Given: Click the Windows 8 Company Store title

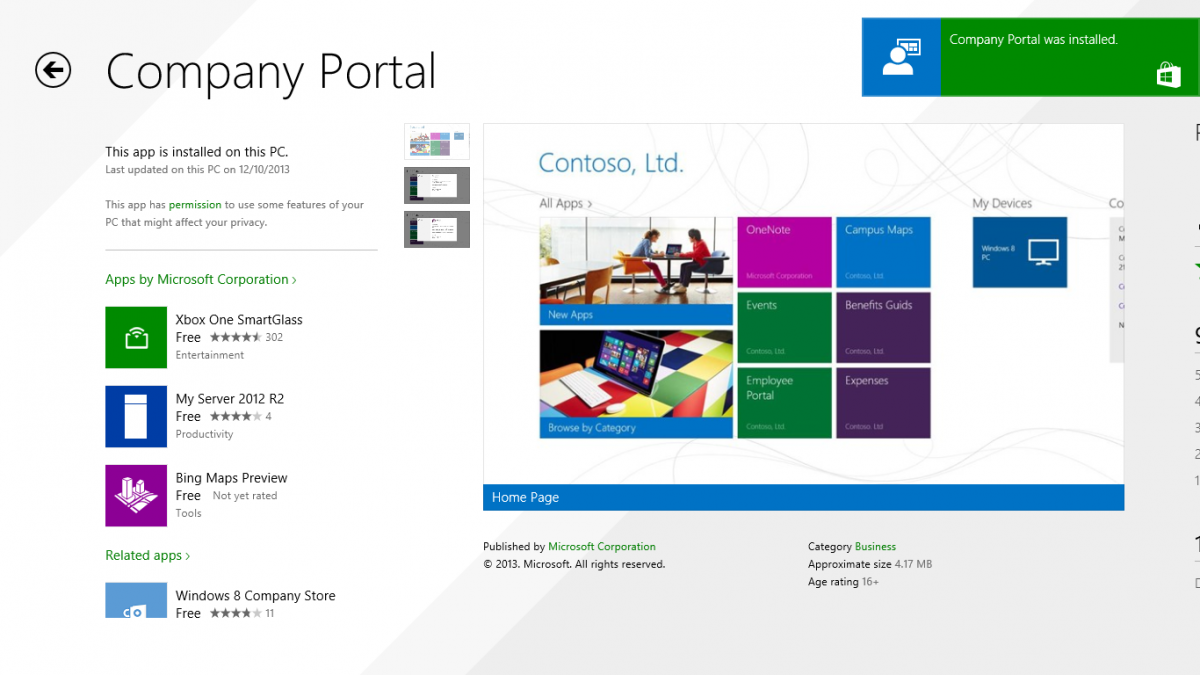Looking at the screenshot, I should pos(255,596).
